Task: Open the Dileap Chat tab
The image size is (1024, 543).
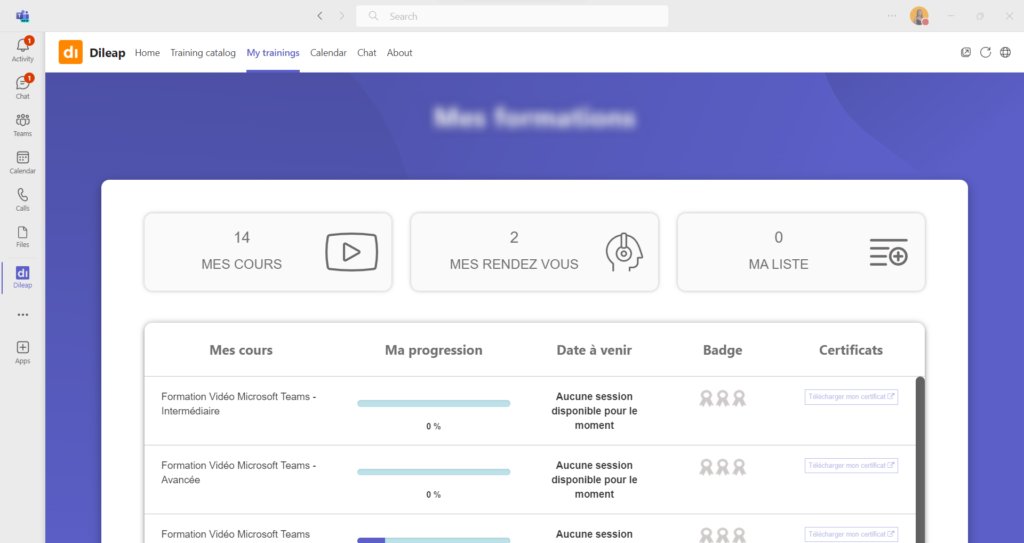Action: [366, 53]
